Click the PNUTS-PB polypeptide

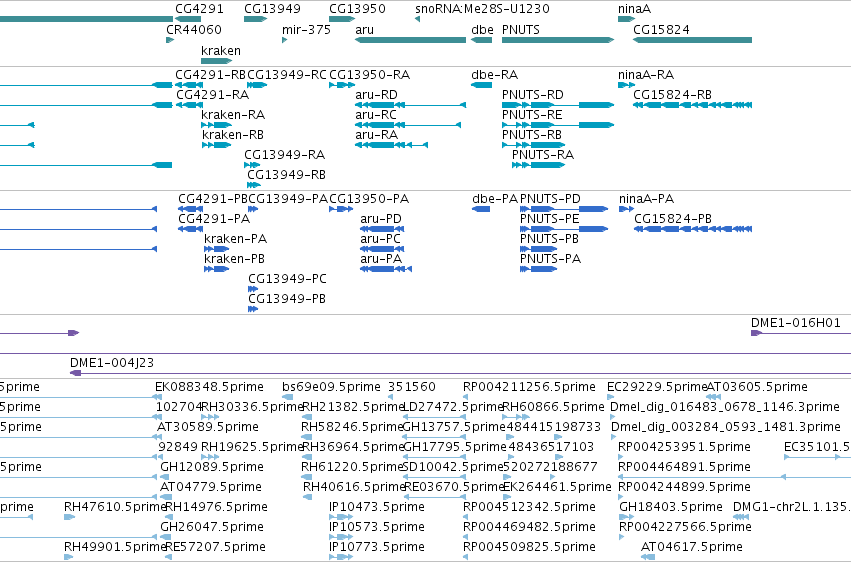click(538, 249)
